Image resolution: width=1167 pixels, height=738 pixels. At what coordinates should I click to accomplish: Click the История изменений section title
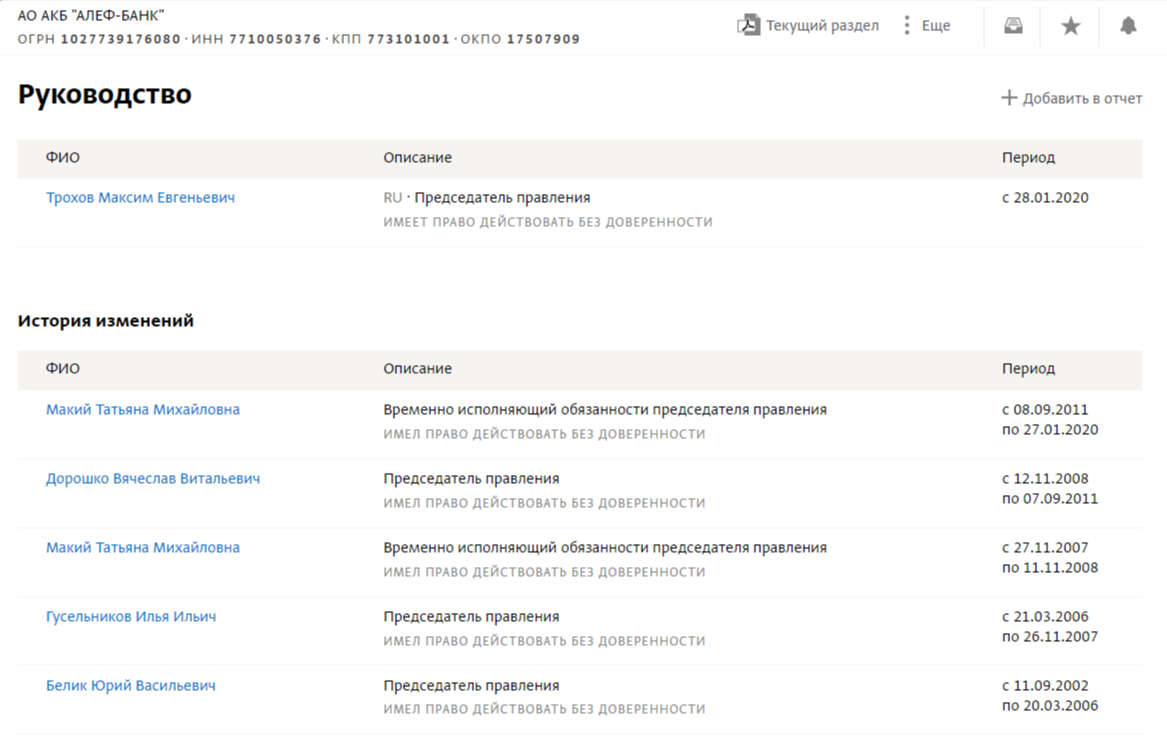[x=106, y=321]
